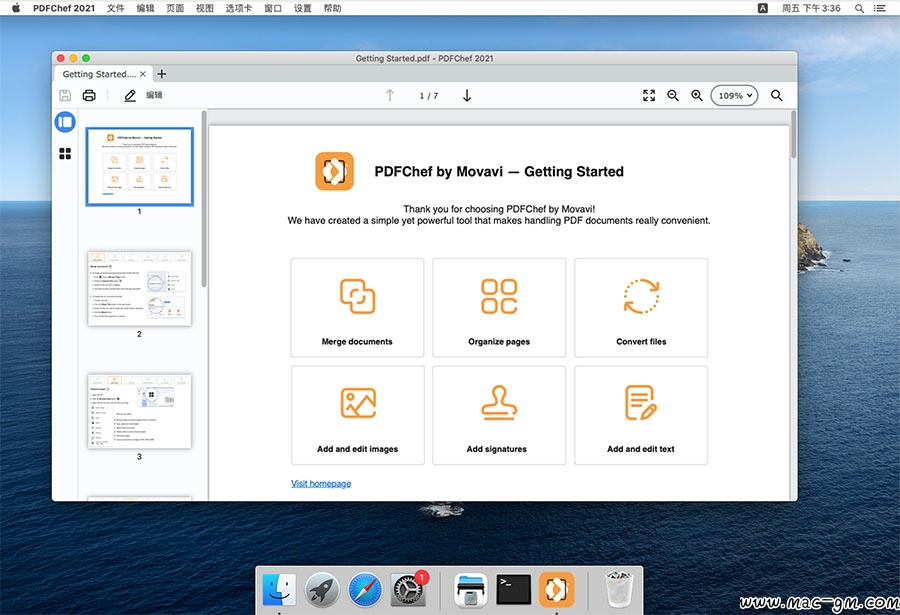Follow the Visit homepage link
Screen dimensions: 900x615
(321, 484)
